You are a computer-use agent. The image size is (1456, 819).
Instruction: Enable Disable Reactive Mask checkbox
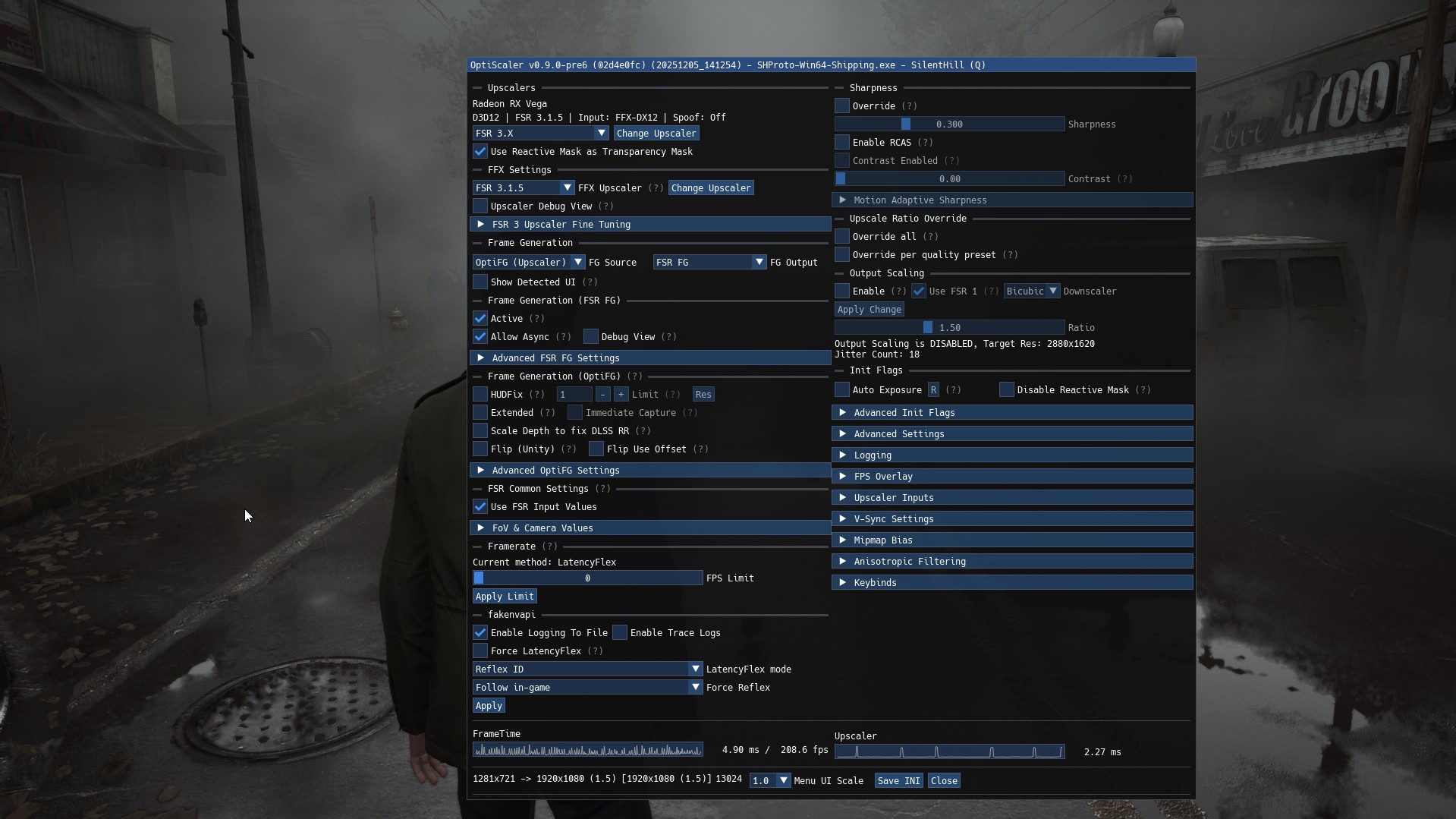1007,390
